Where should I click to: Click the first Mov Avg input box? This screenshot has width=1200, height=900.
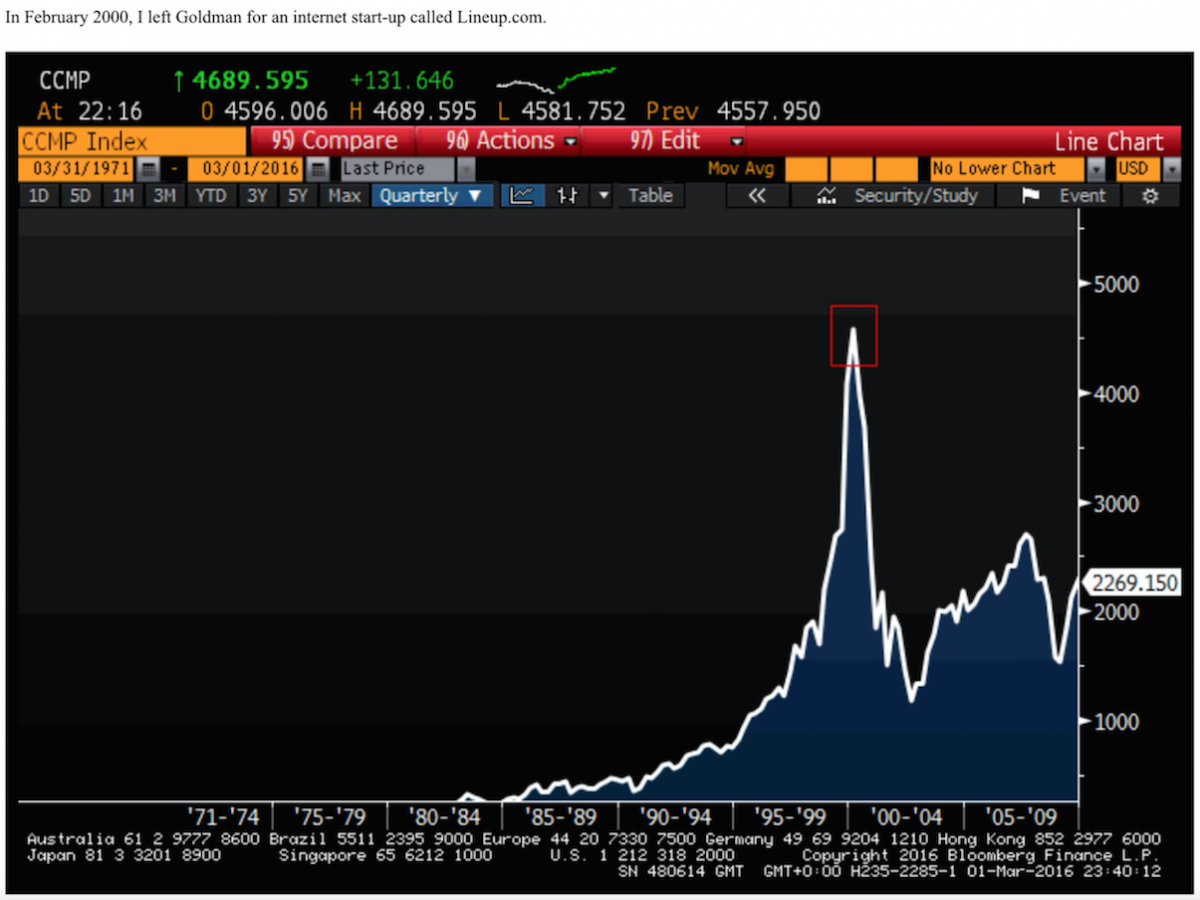[813, 169]
